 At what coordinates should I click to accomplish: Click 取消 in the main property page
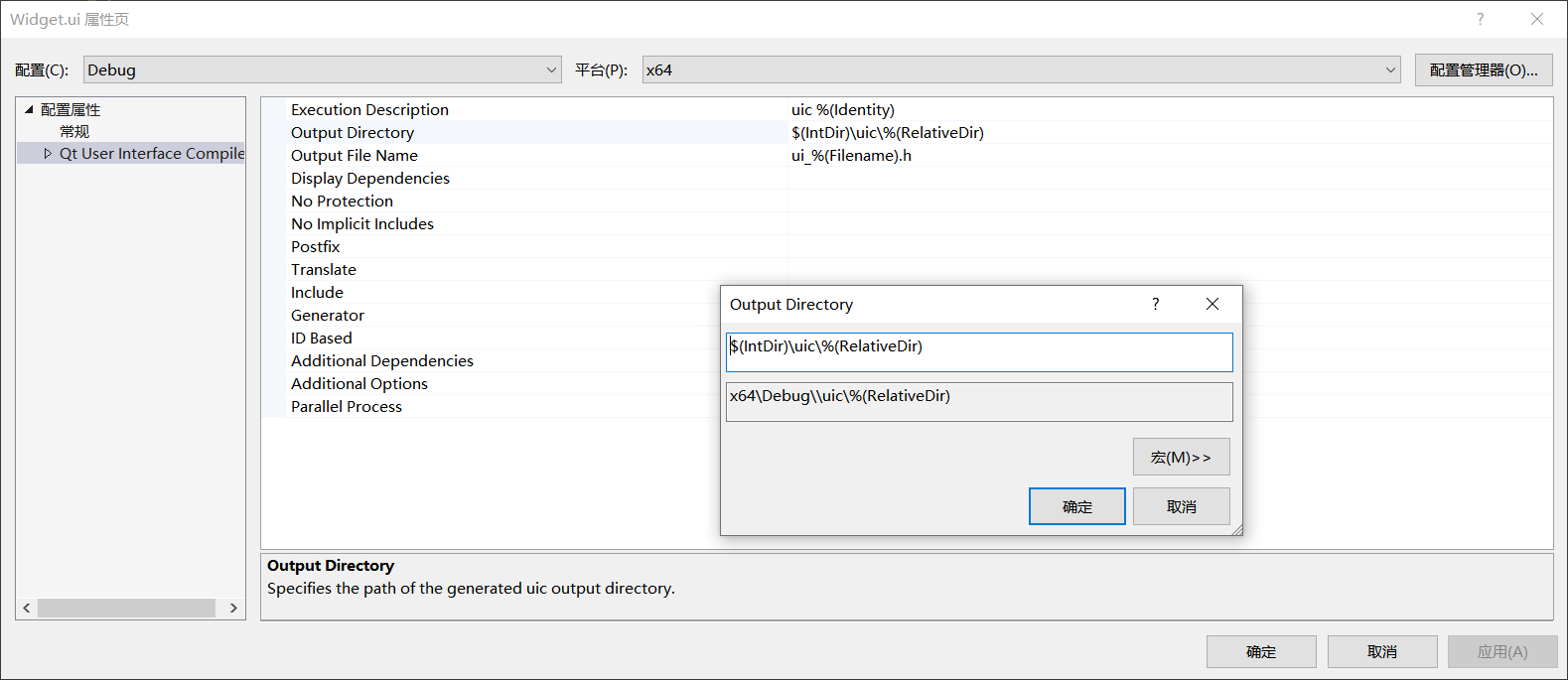coord(1382,651)
